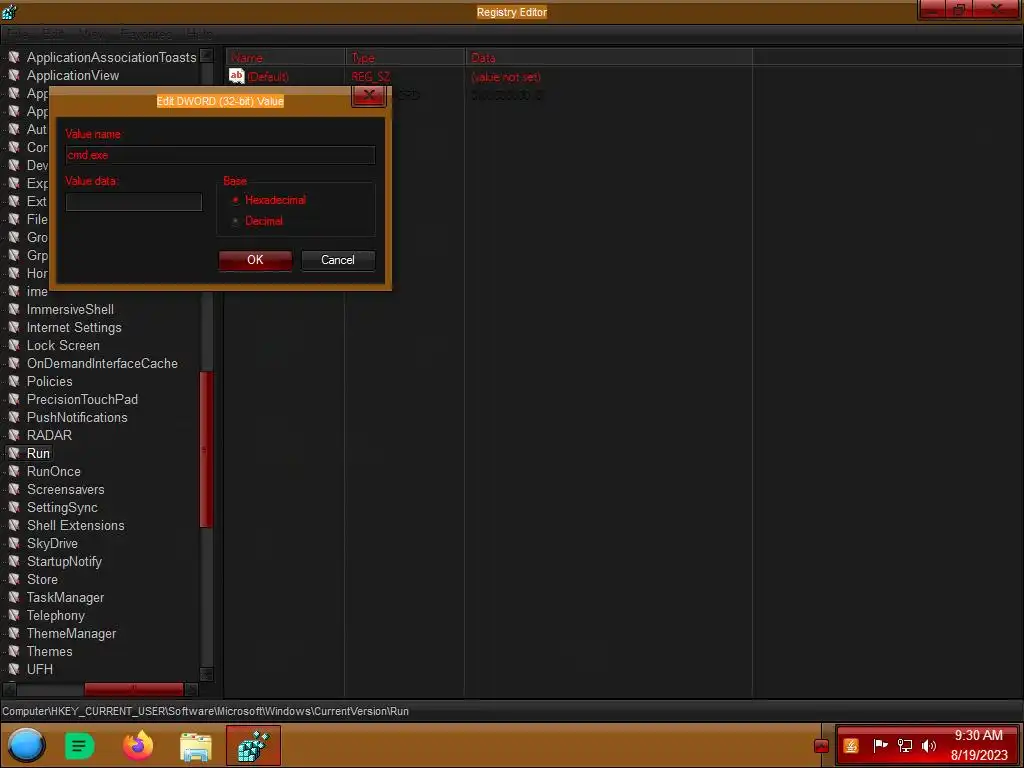Image resolution: width=1024 pixels, height=768 pixels.
Task: Click the key icon beside Screensavers
Action: tap(14, 489)
